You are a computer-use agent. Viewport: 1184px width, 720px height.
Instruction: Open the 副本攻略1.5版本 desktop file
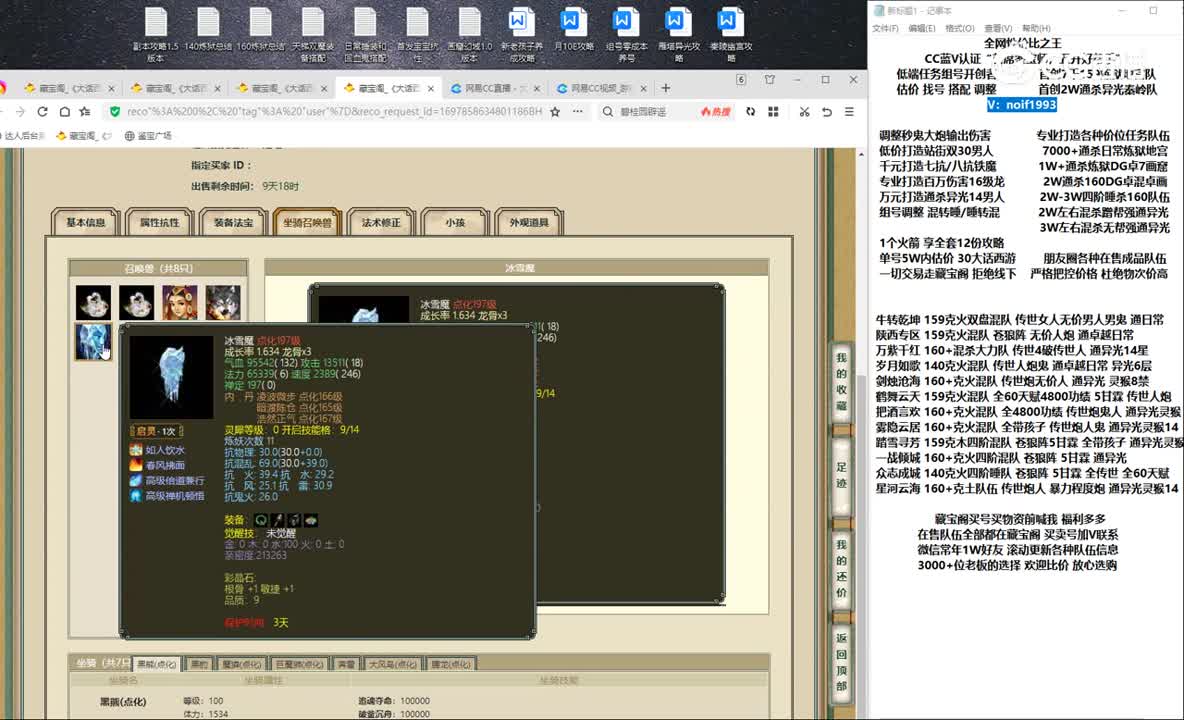[x=156, y=34]
